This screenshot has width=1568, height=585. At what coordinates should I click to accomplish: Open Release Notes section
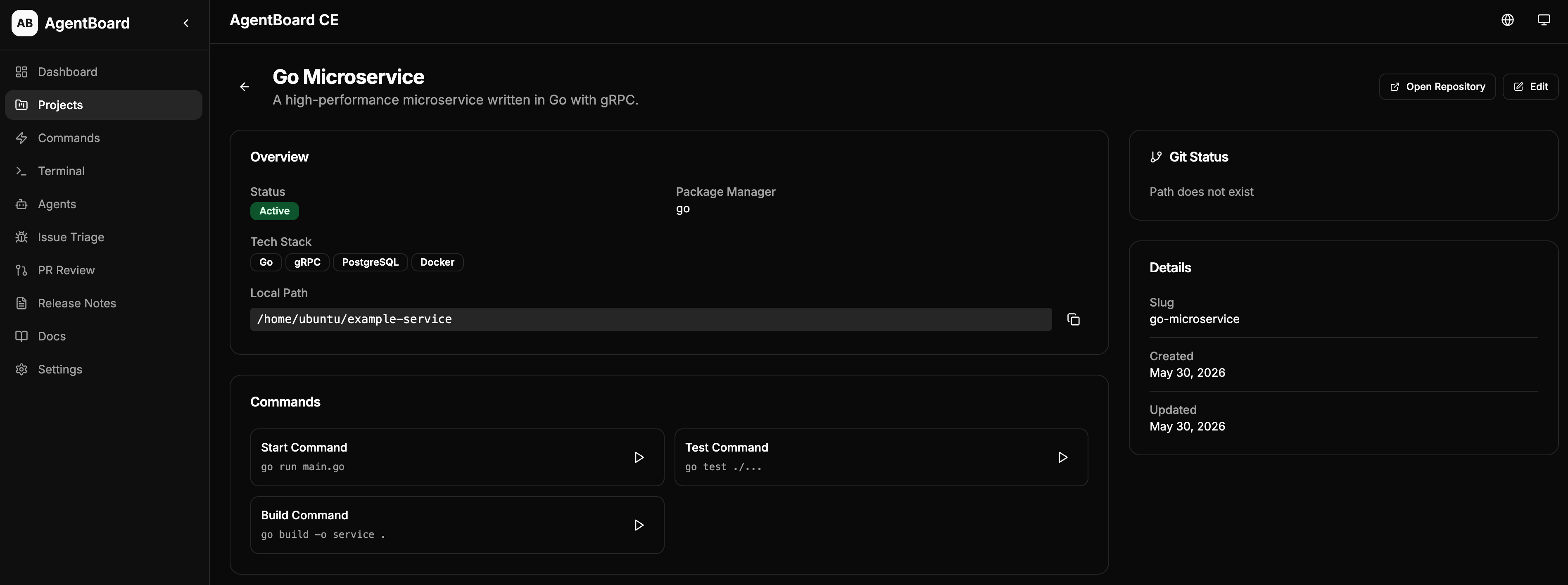click(x=104, y=303)
